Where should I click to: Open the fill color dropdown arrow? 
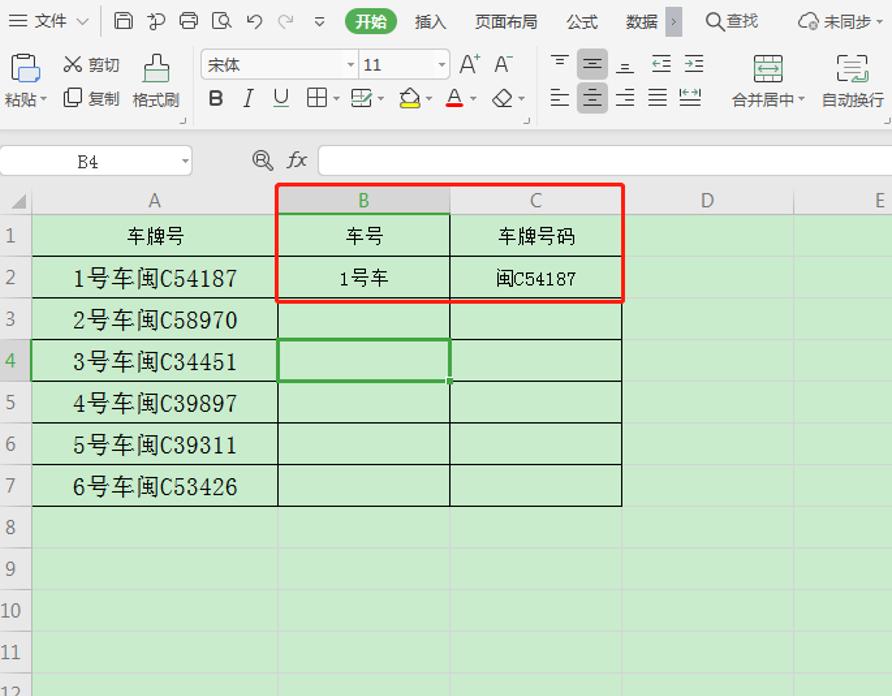tap(430, 98)
